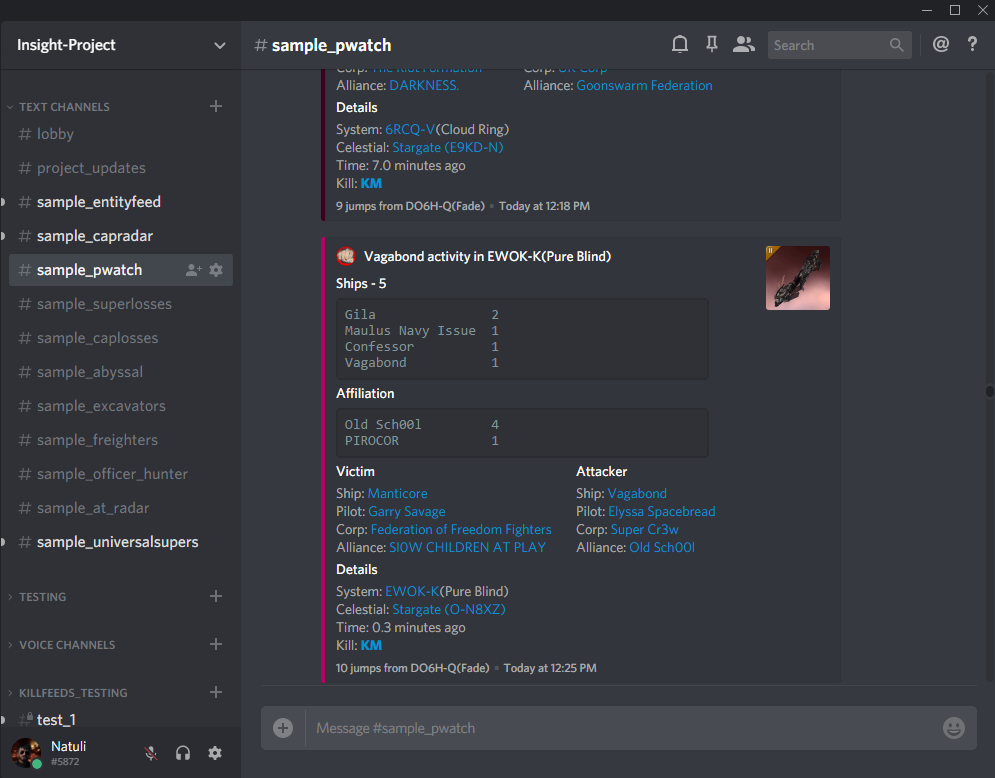Open DARKNESS. alliance link
Image resolution: width=995 pixels, height=778 pixels.
pos(424,85)
